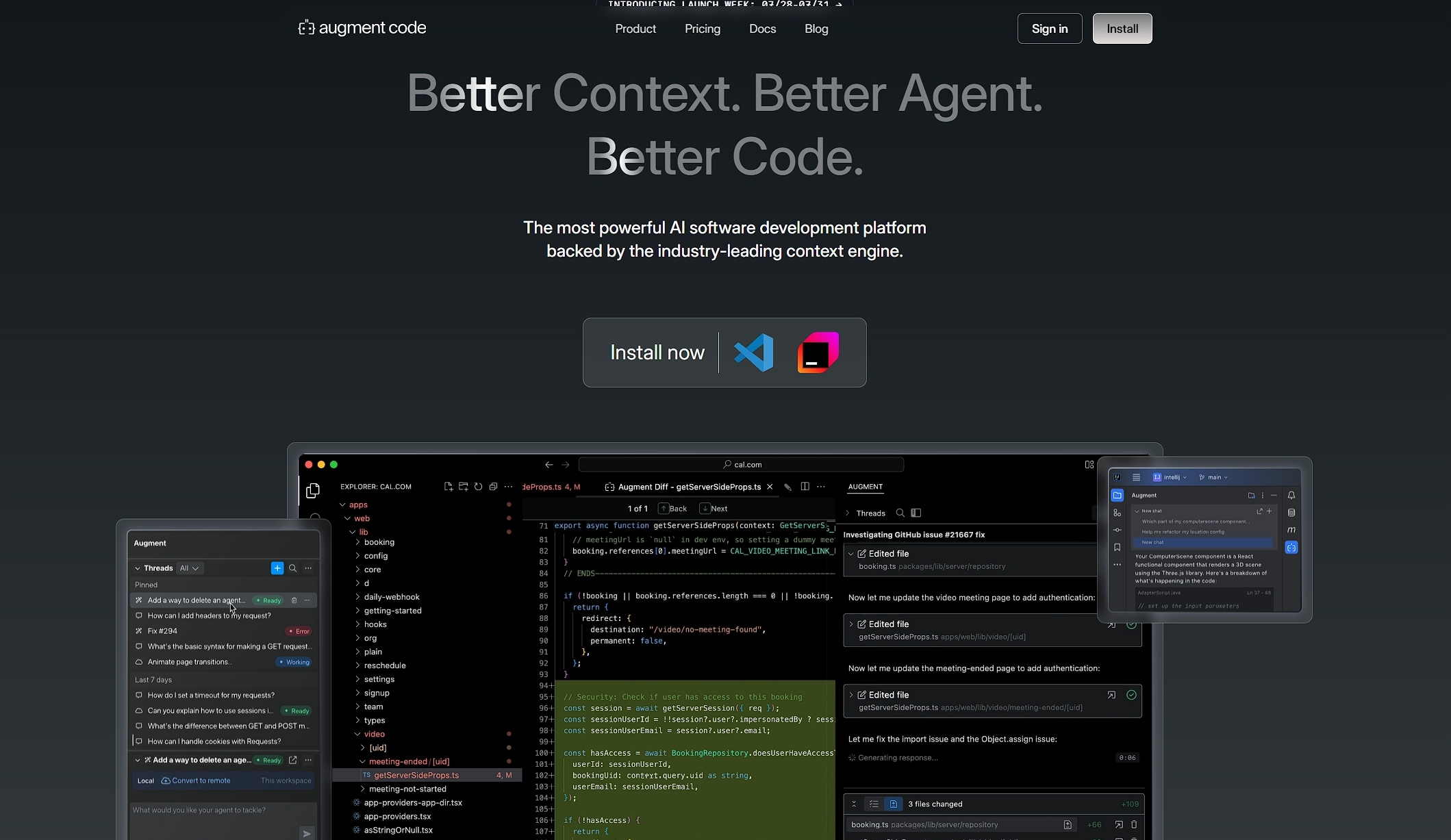Toggle file view in files changed bar
The image size is (1451, 840).
894,804
